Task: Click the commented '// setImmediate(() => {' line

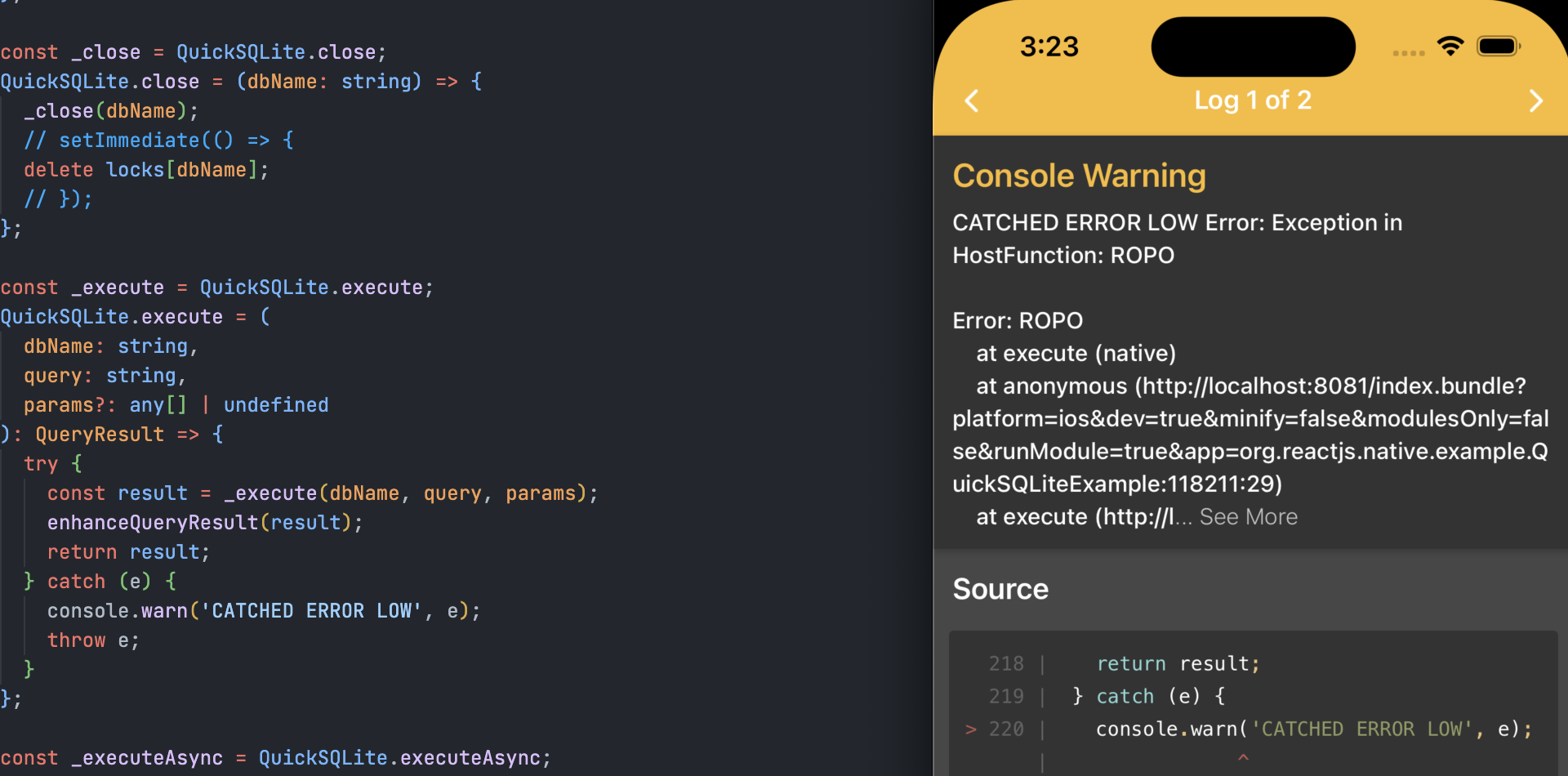Action: coord(159,140)
